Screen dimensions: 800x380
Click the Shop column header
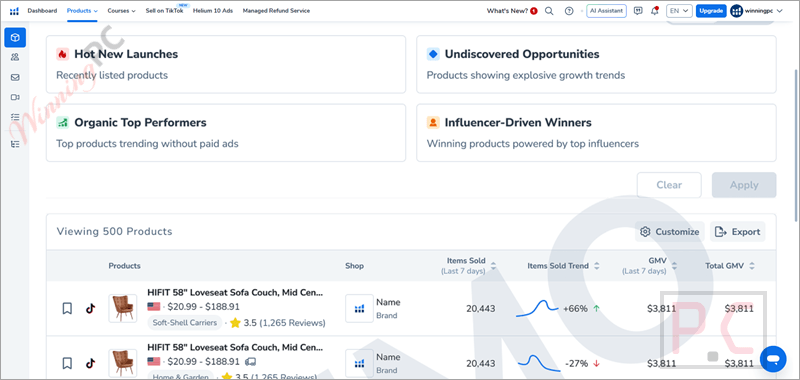point(355,266)
